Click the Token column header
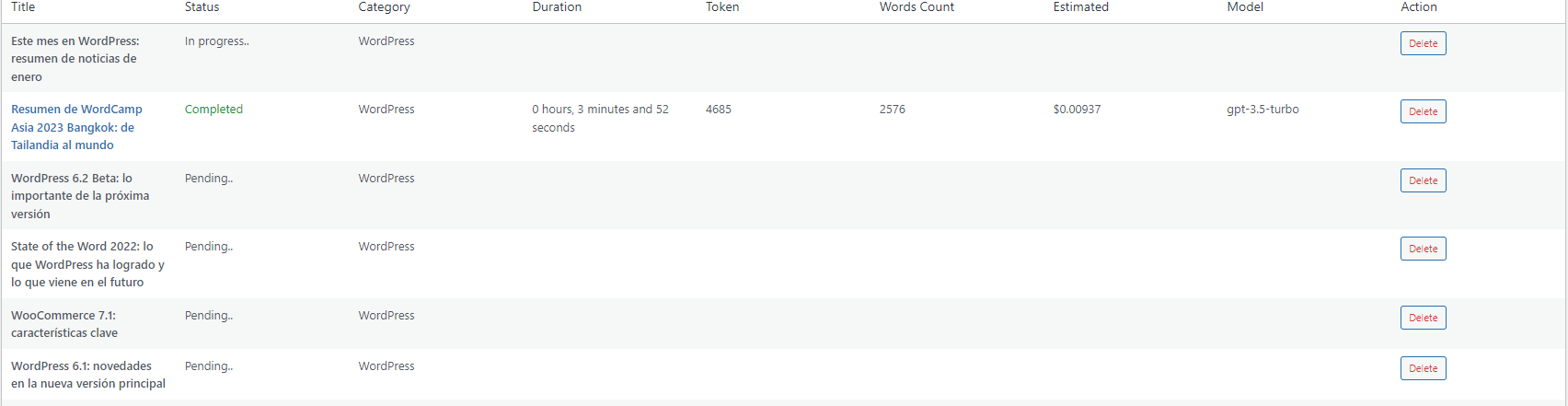 tap(722, 7)
